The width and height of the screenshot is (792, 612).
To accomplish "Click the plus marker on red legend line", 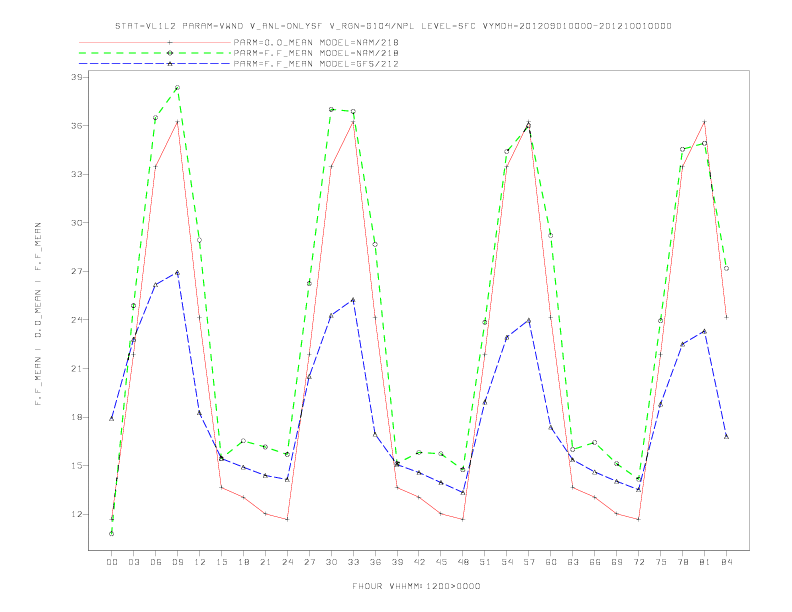I will click(x=170, y=42).
